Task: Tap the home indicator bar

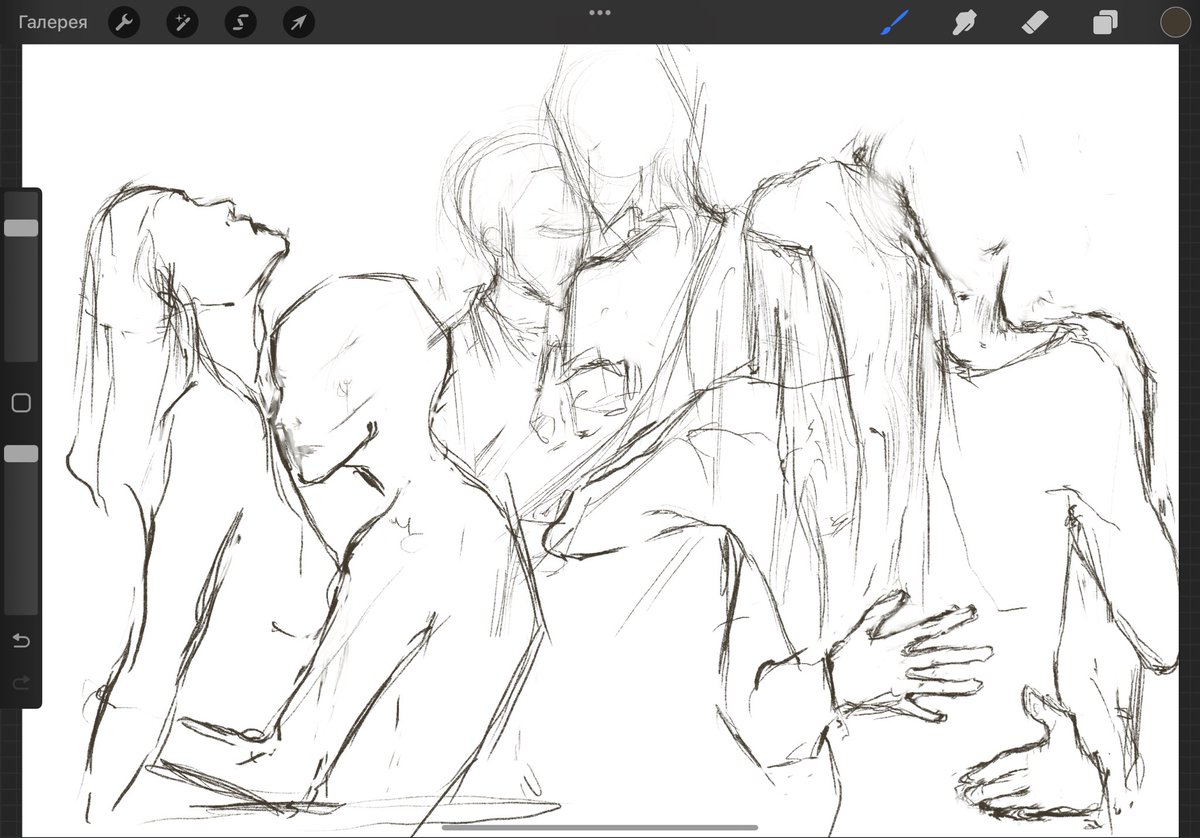Action: pos(600,827)
